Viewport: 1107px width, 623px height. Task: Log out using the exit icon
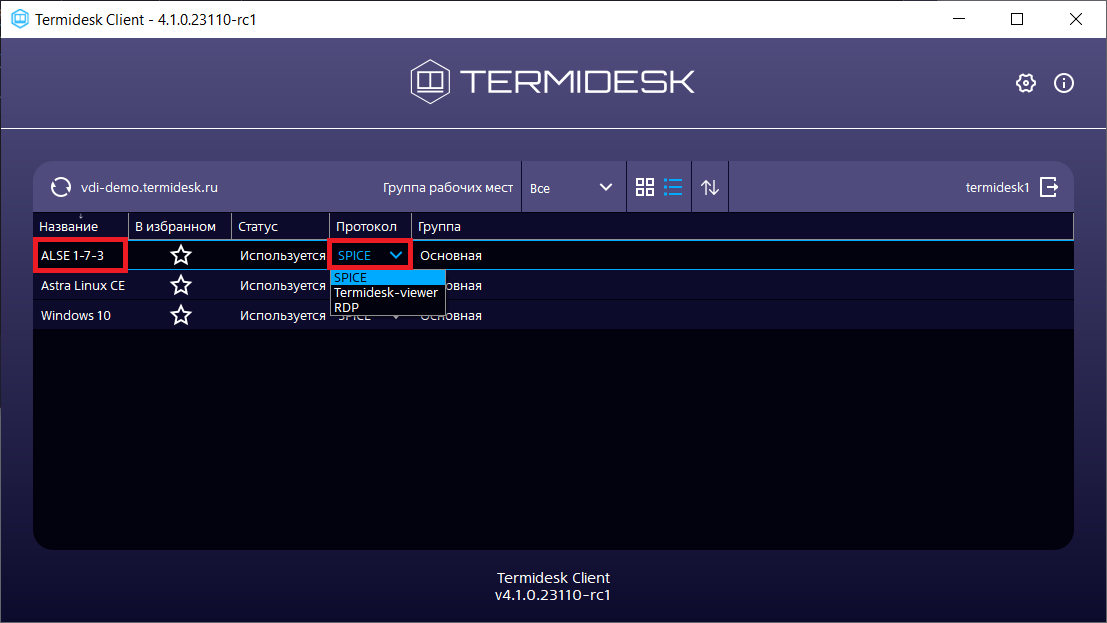(1049, 187)
